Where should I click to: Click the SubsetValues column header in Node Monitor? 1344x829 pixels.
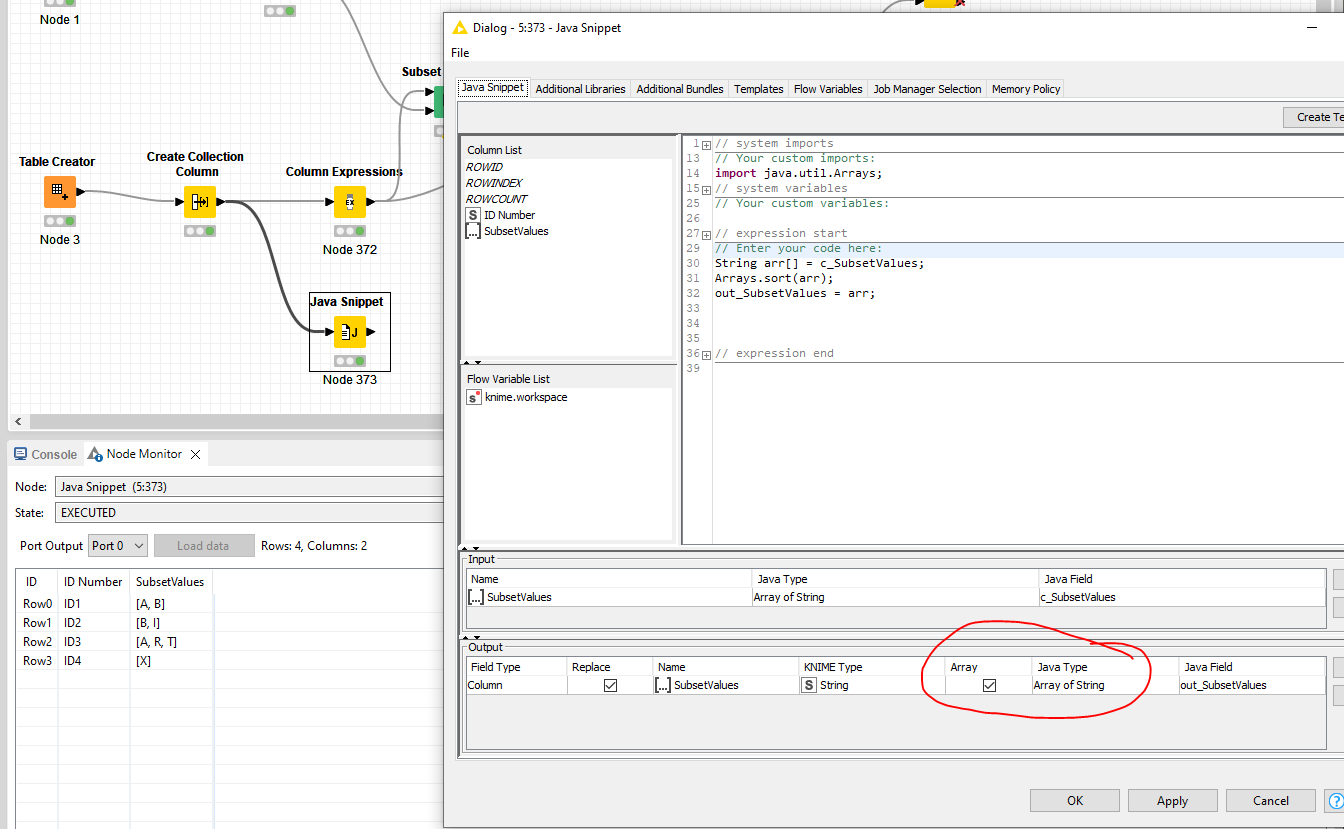[x=170, y=581]
